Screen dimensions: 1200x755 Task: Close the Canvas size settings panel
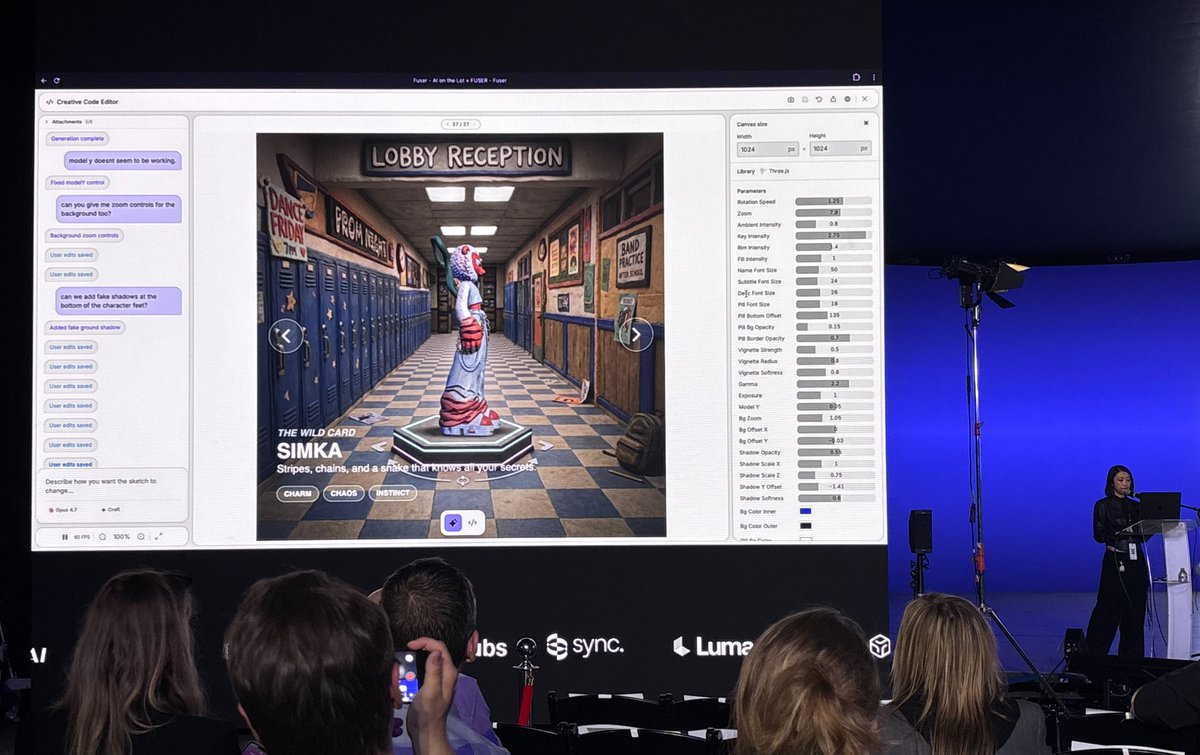point(866,123)
